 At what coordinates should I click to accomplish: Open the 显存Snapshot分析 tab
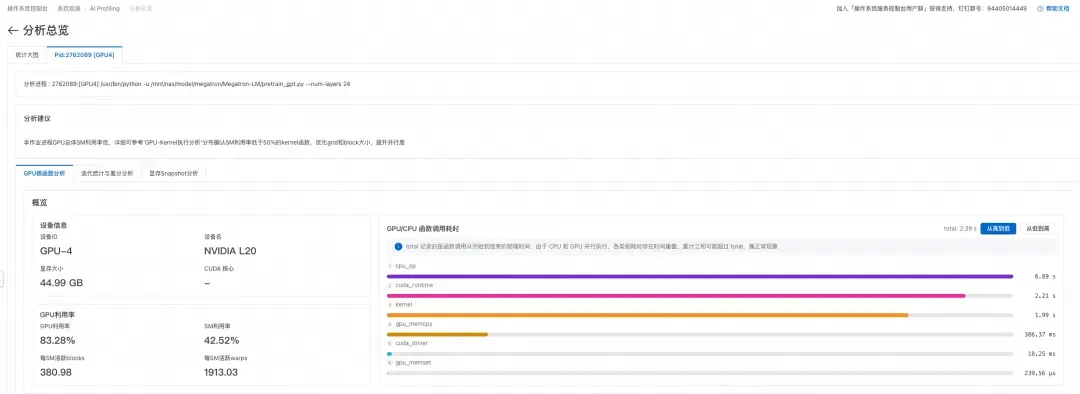174,174
